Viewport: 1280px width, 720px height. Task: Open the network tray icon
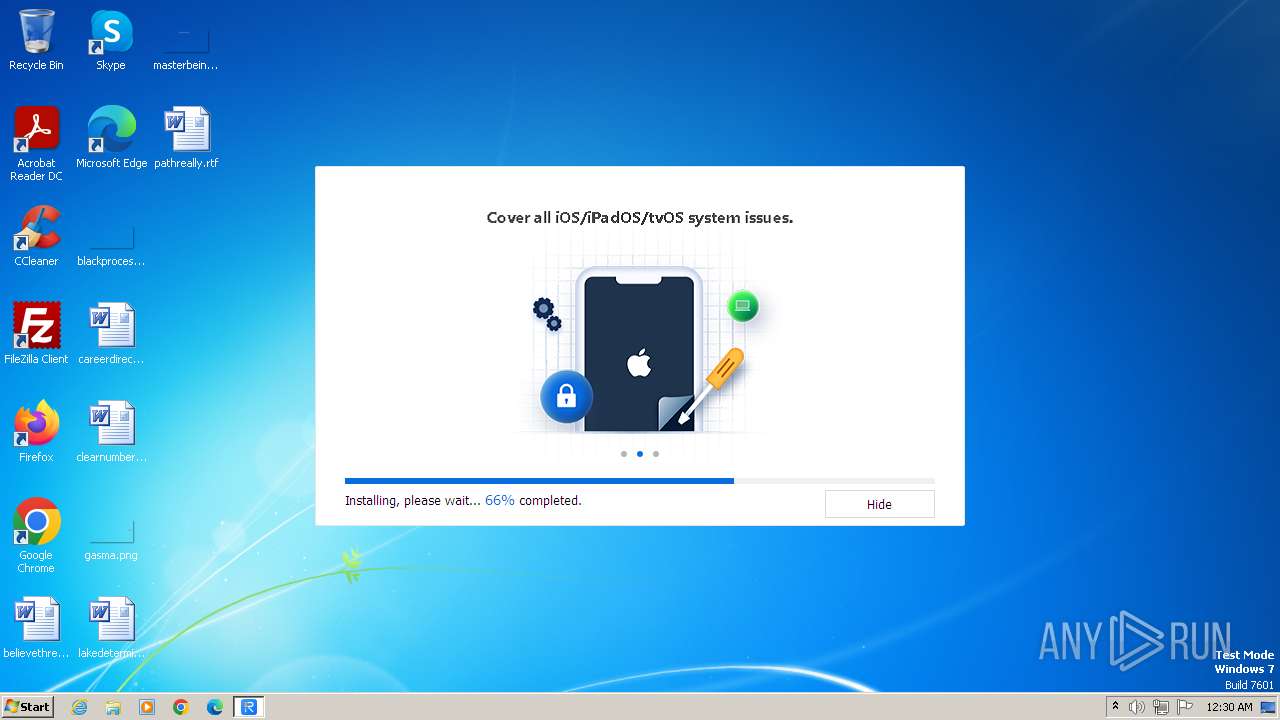point(1161,707)
